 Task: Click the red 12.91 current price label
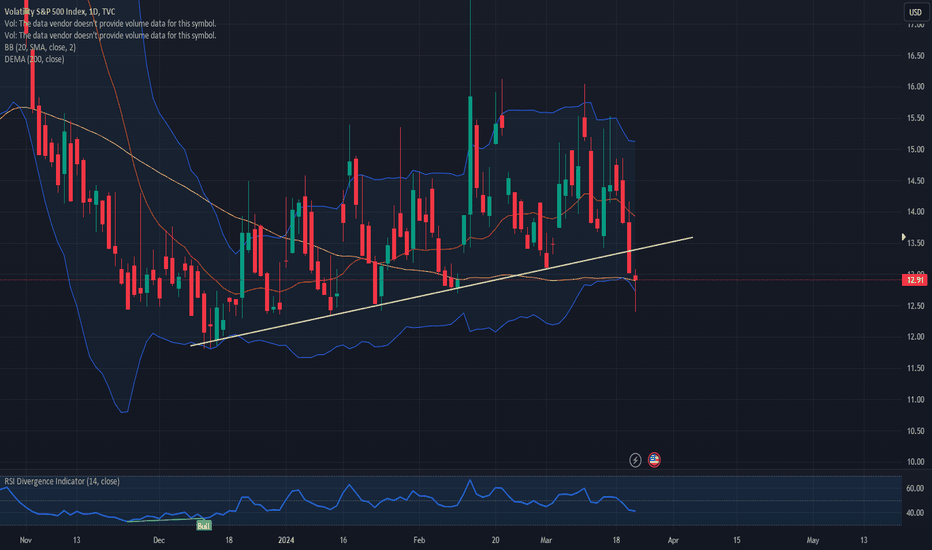click(x=915, y=279)
